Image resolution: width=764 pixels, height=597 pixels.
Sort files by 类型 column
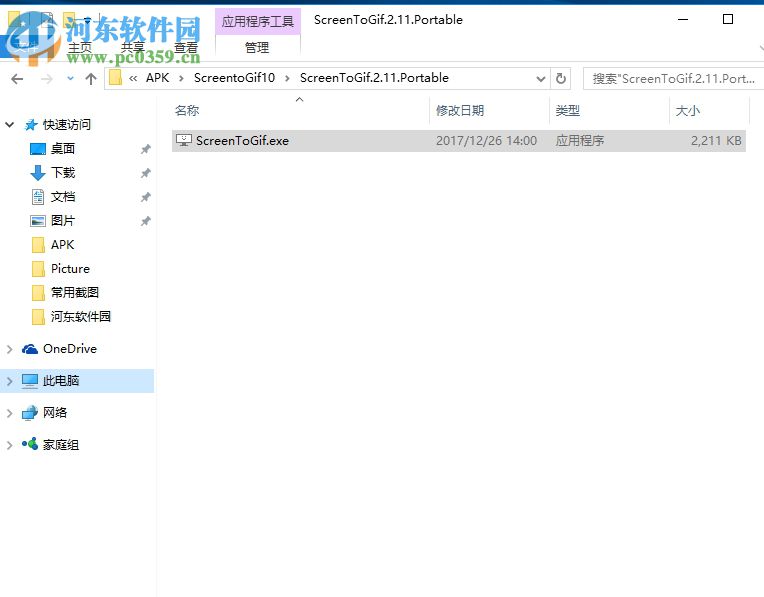pyautogui.click(x=568, y=111)
